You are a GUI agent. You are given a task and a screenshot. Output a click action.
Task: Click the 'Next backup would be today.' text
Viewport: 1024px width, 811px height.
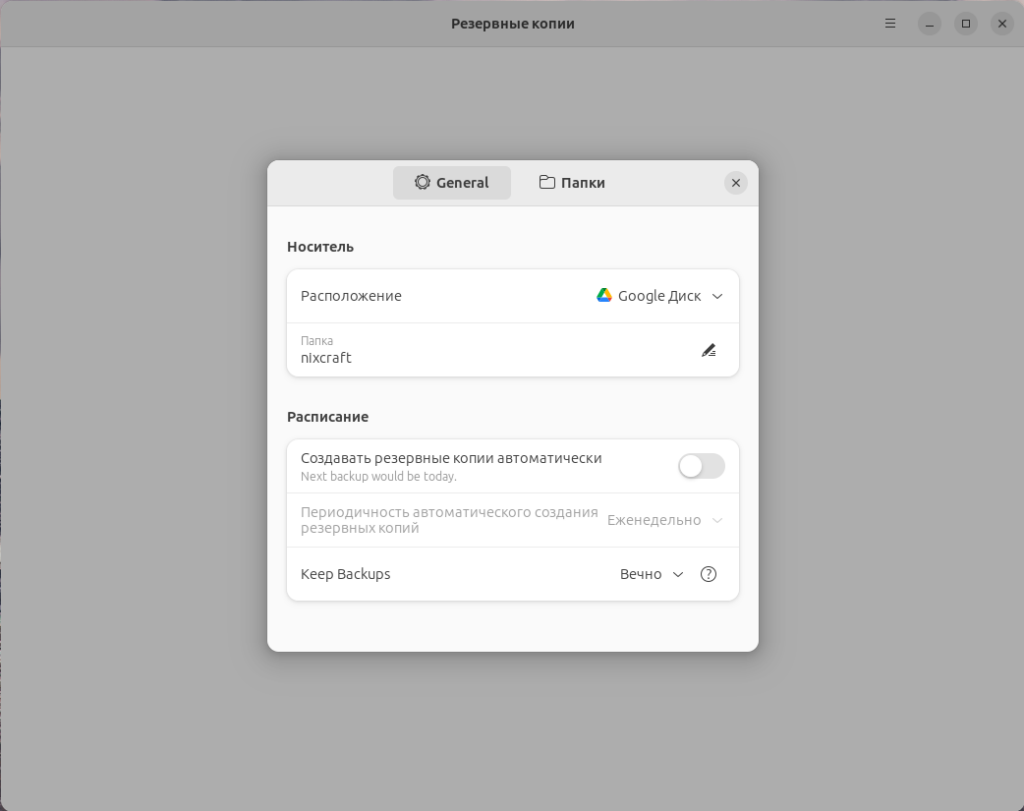pyautogui.click(x=379, y=477)
